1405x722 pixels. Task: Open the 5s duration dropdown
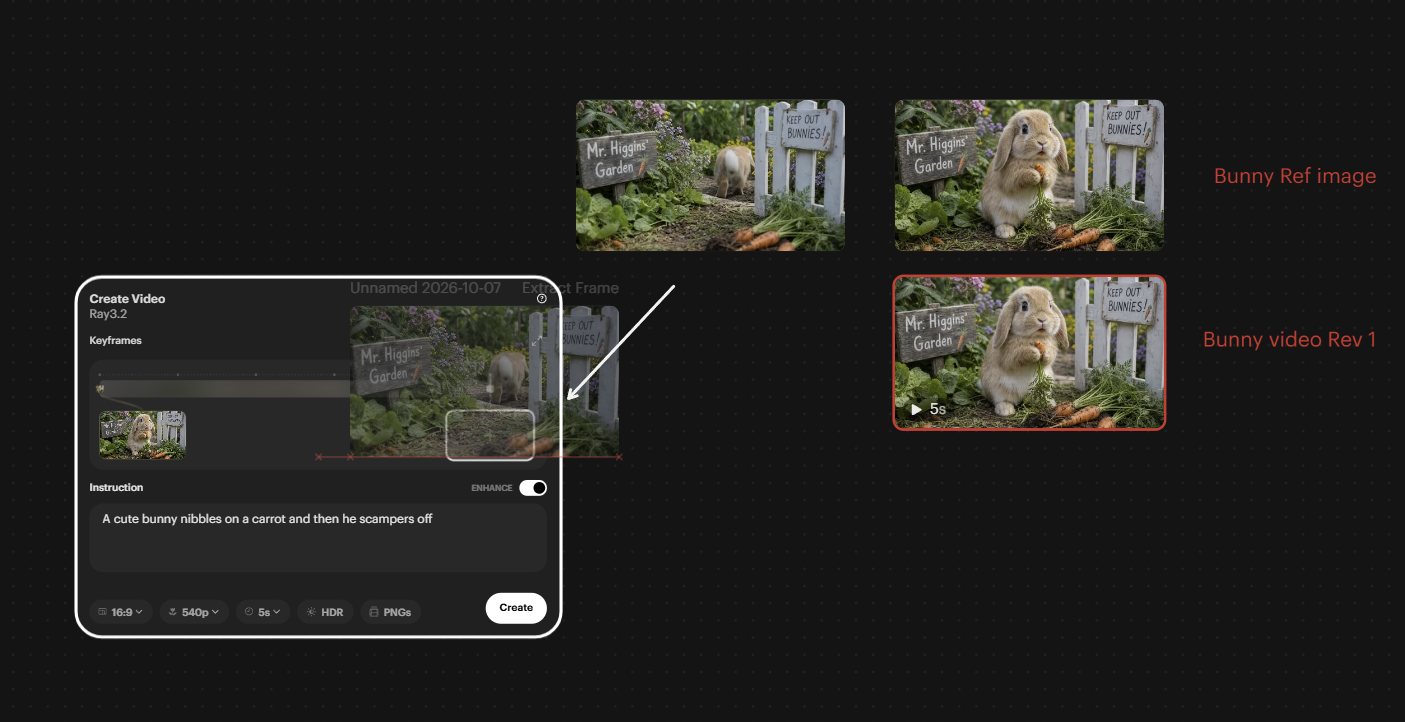click(263, 612)
